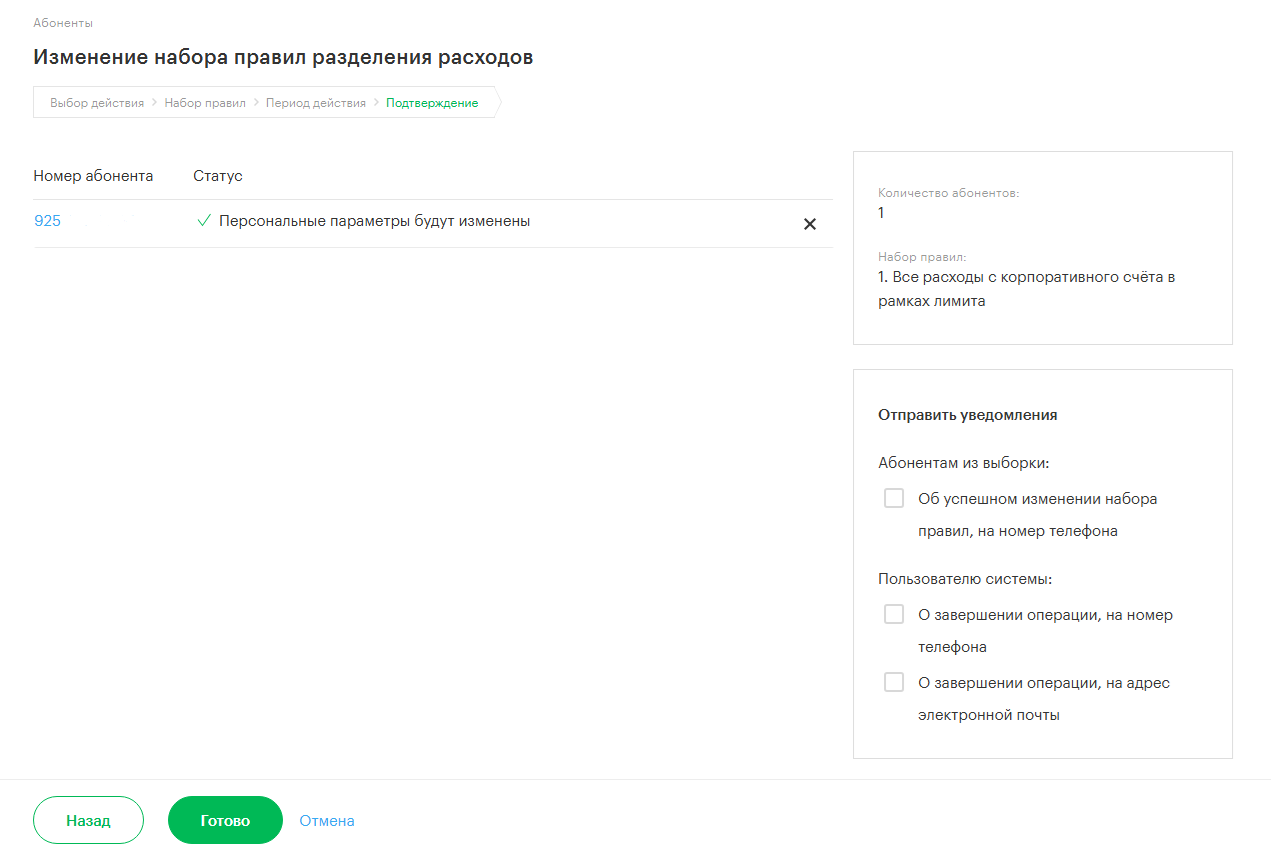Remove subscriber 925 with the X icon
This screenshot has height=858, width=1271.
point(810,224)
